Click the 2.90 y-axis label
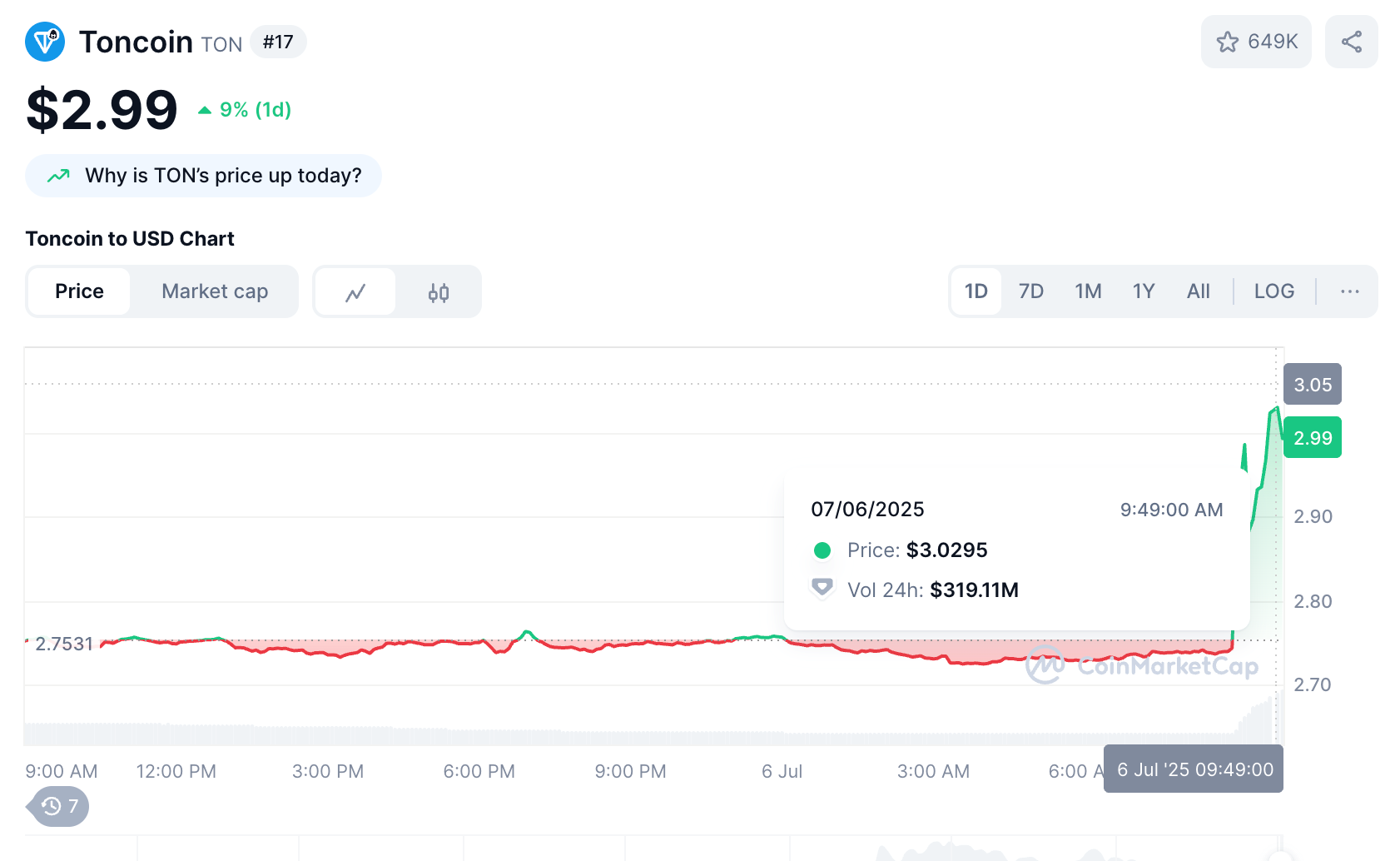The image size is (1400, 861). tap(1313, 516)
